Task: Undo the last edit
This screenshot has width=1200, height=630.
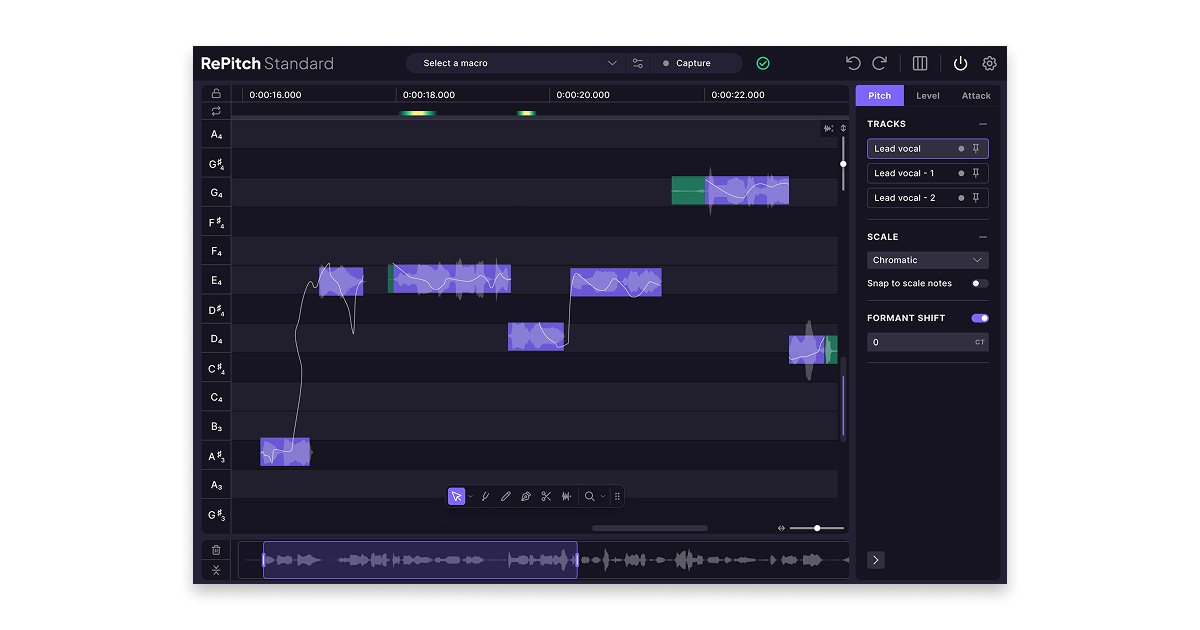Action: tap(853, 63)
